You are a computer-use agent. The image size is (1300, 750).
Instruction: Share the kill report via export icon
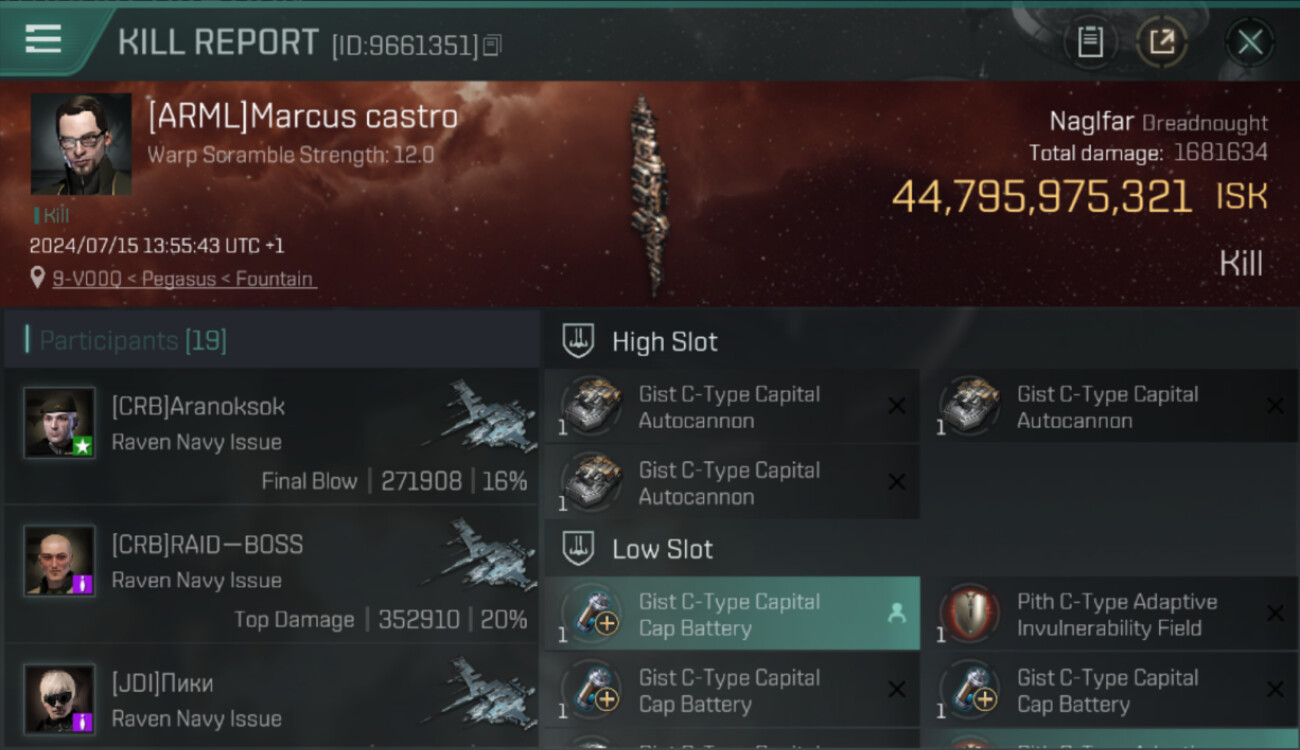coord(1161,42)
